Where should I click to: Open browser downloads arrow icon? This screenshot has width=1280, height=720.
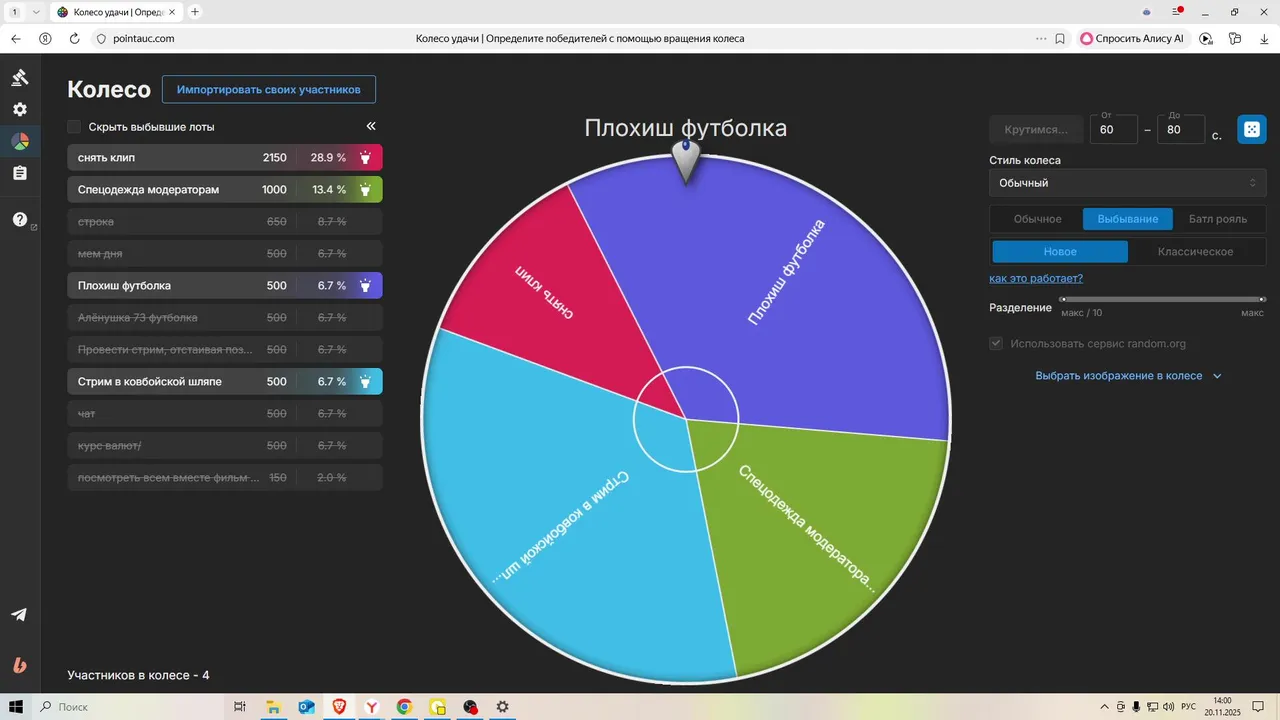[1264, 38]
